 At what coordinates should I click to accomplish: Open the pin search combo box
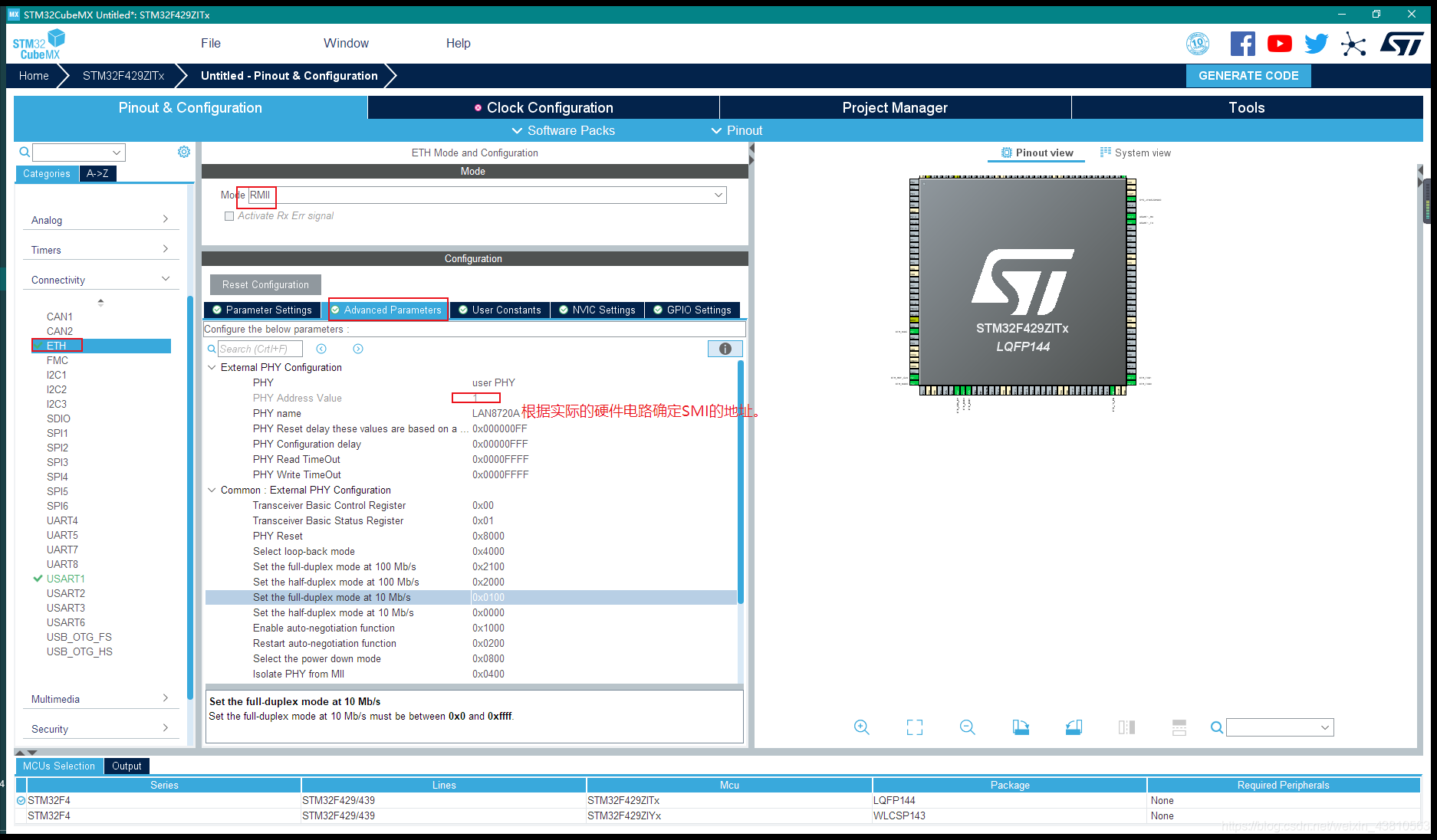tap(1280, 727)
